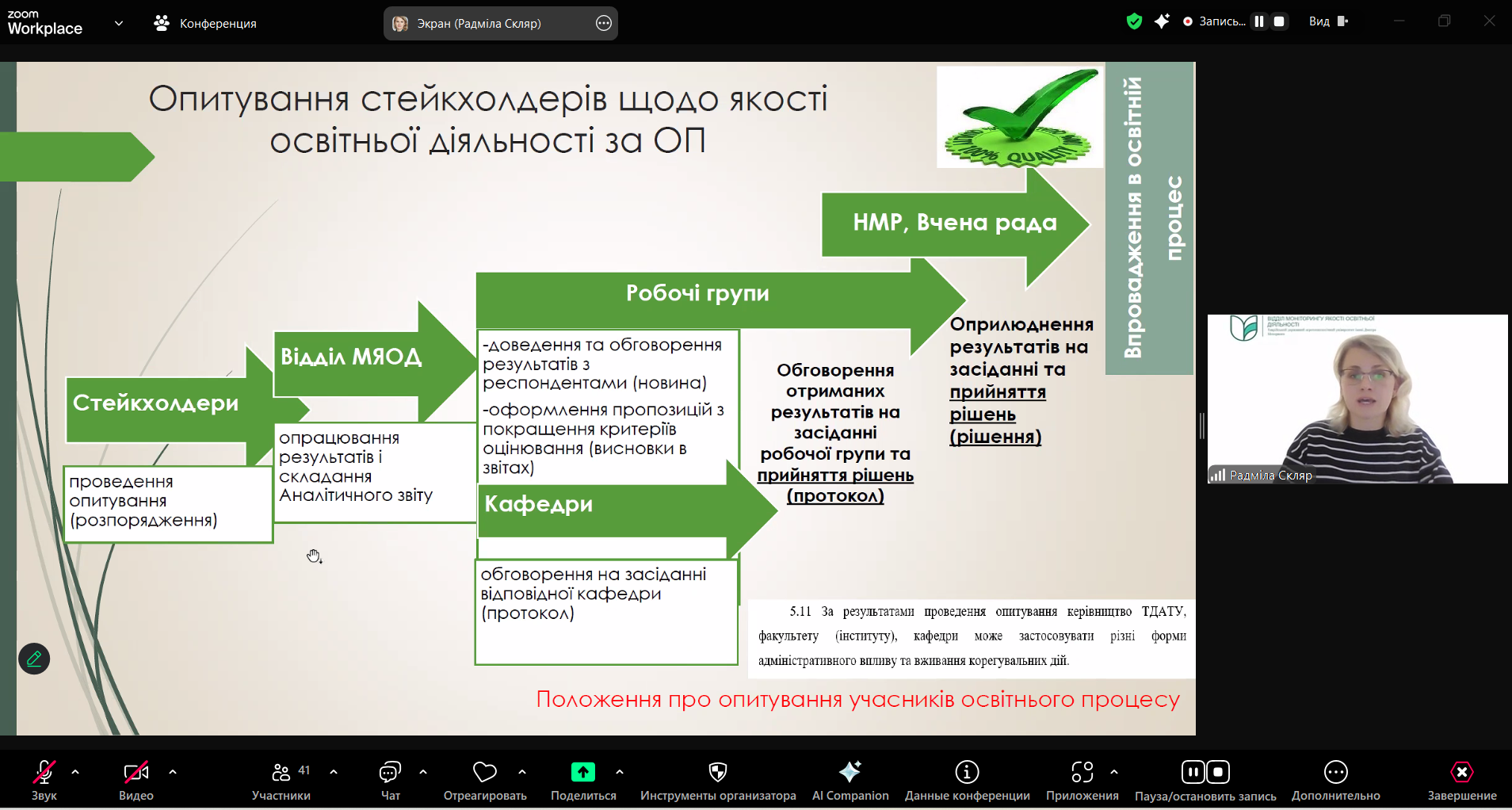Click the underlined 'прийняття рішень (рішення)' text
Screen dimensions: 1512x810
coord(997,414)
